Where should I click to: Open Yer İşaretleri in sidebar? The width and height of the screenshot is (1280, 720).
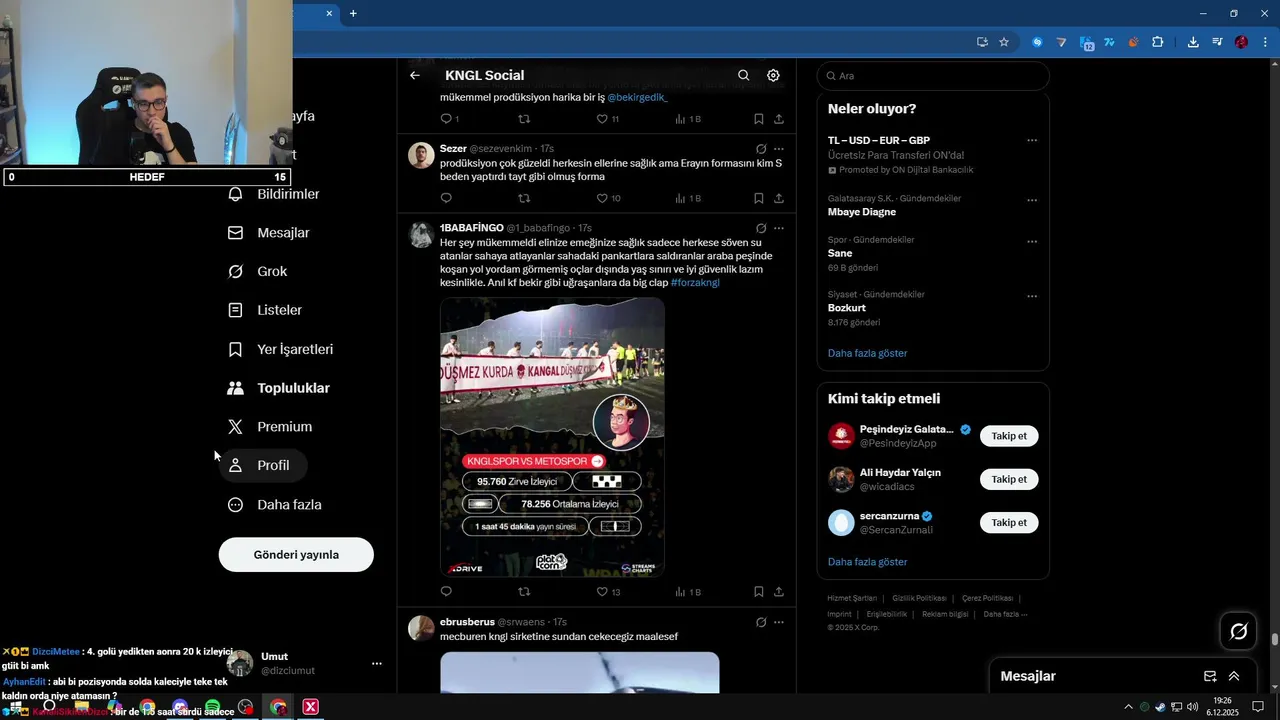click(x=281, y=349)
